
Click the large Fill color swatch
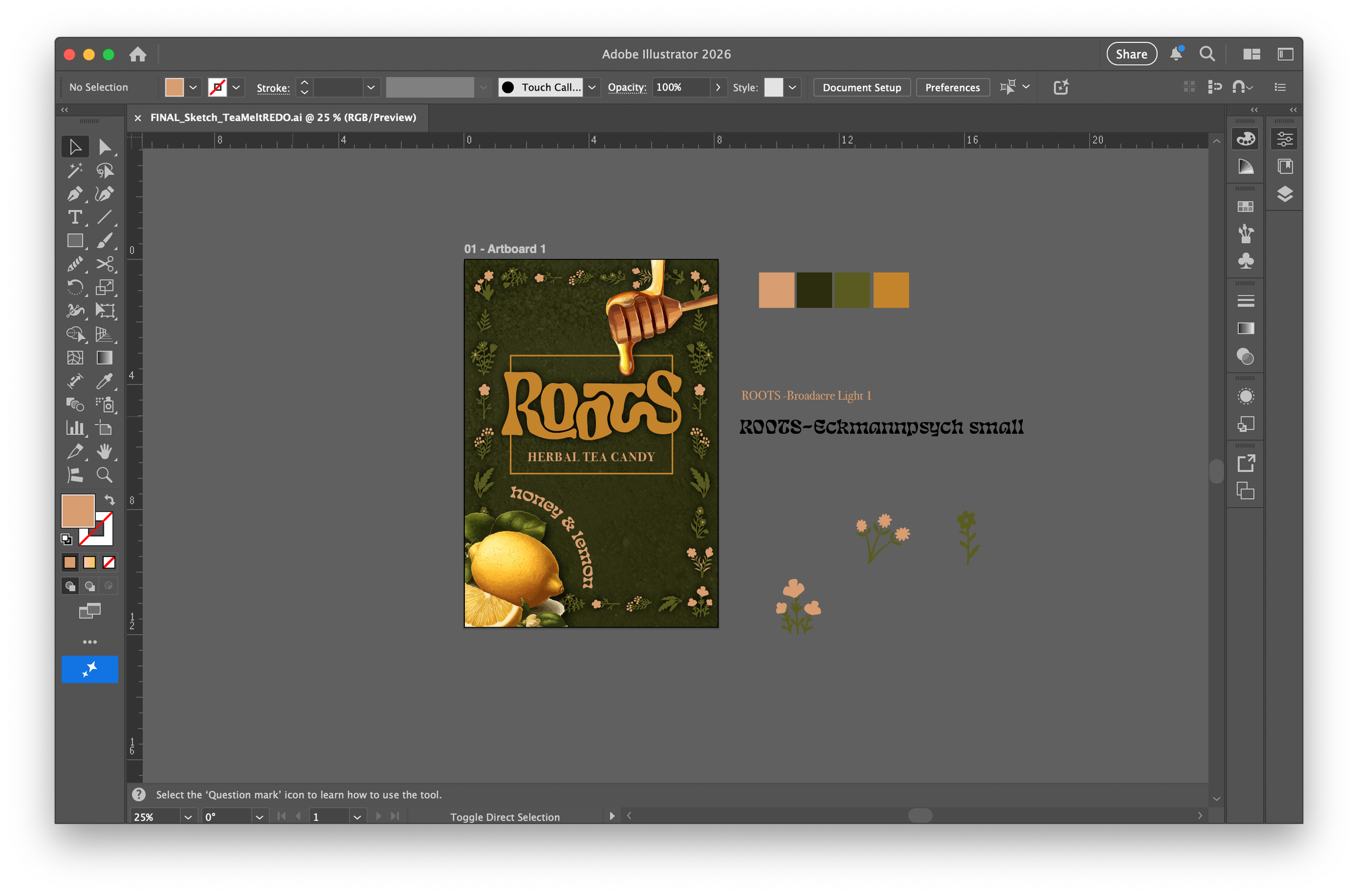click(x=77, y=510)
